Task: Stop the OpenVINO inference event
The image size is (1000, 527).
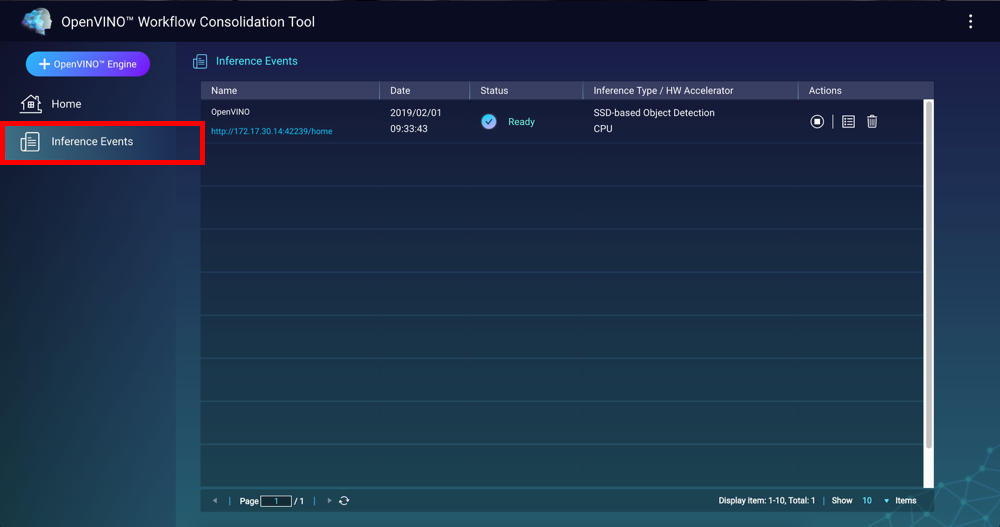Action: coord(817,122)
